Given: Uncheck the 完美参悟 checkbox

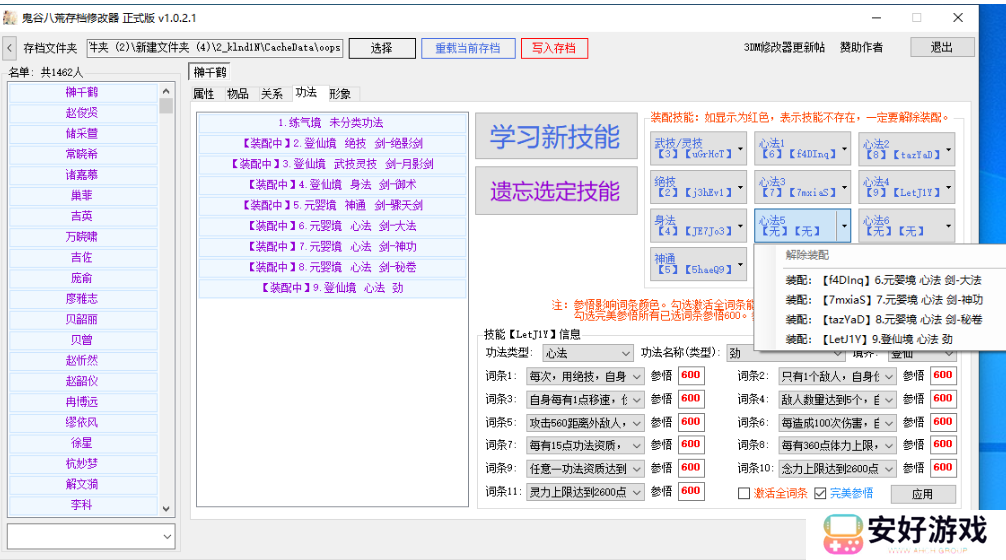Looking at the screenshot, I should pyautogui.click(x=820, y=493).
